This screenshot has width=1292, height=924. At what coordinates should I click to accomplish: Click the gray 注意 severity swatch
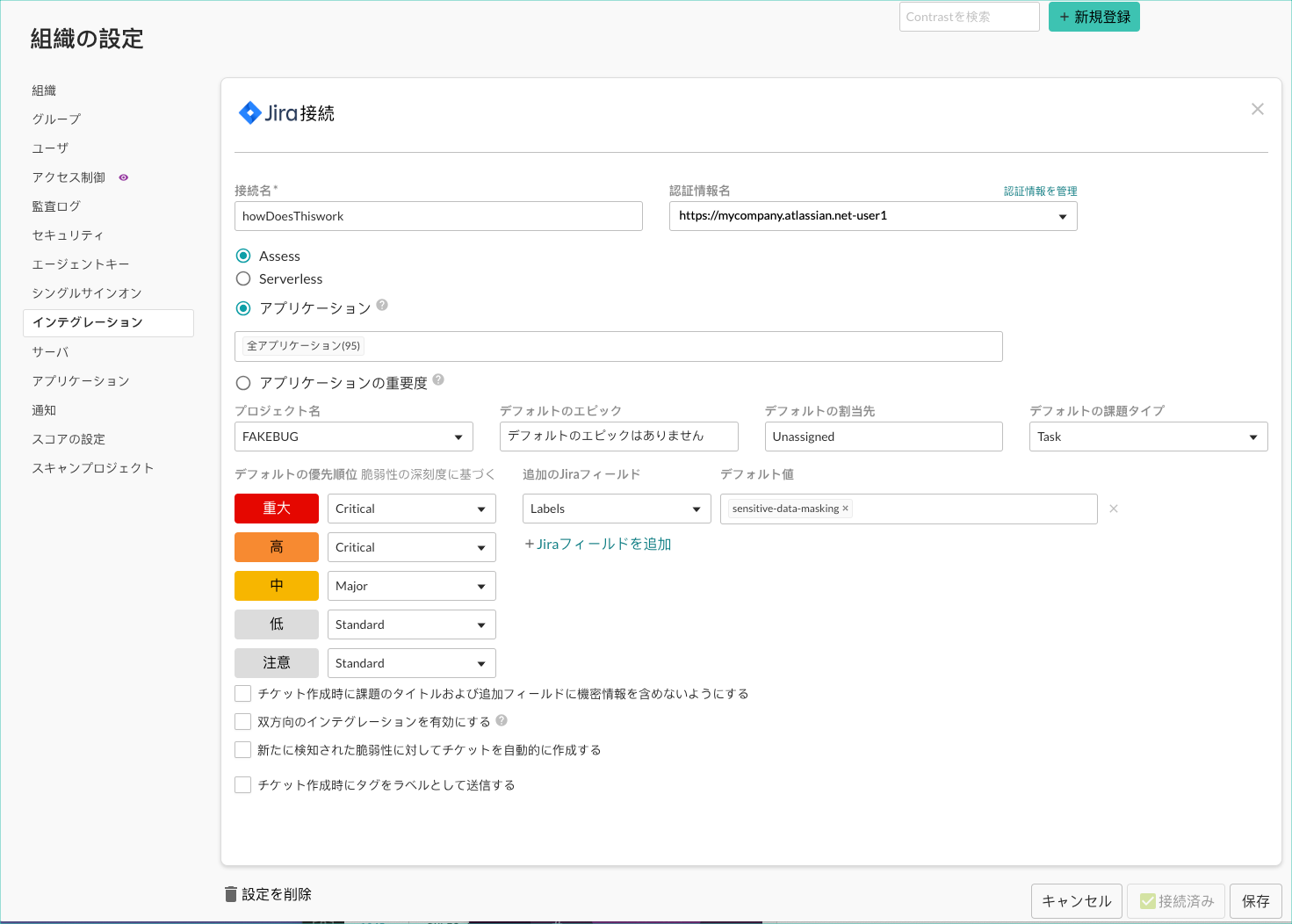click(277, 663)
